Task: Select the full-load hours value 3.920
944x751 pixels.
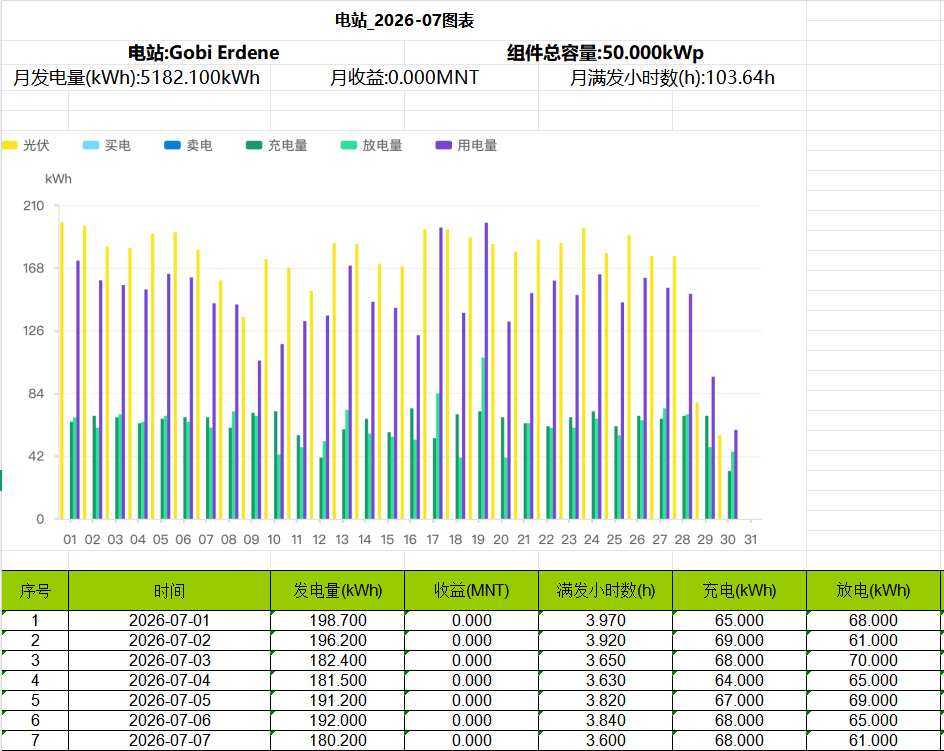Action: [606, 640]
